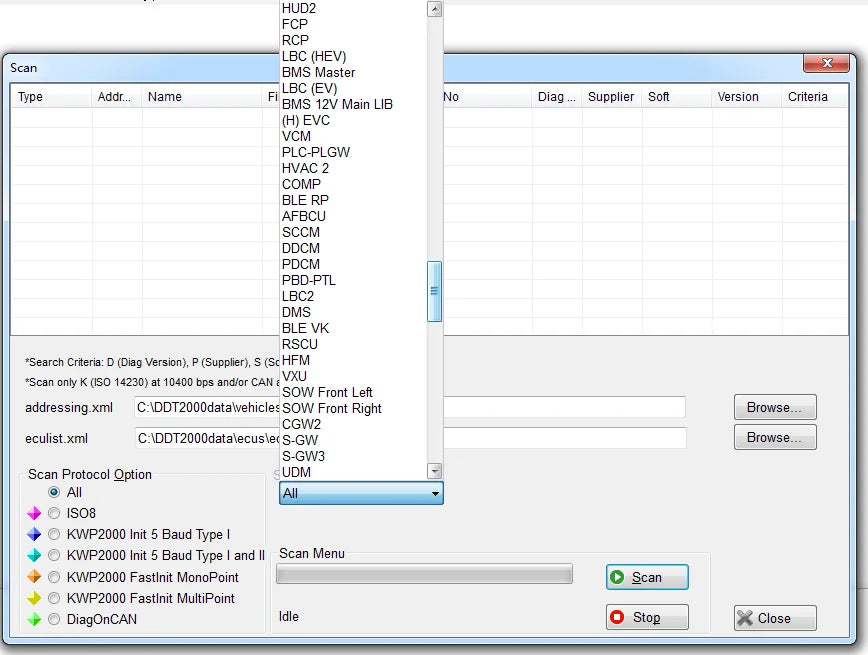Click the yellow diamond icon for FastInit MultiPoint

pyautogui.click(x=34, y=598)
